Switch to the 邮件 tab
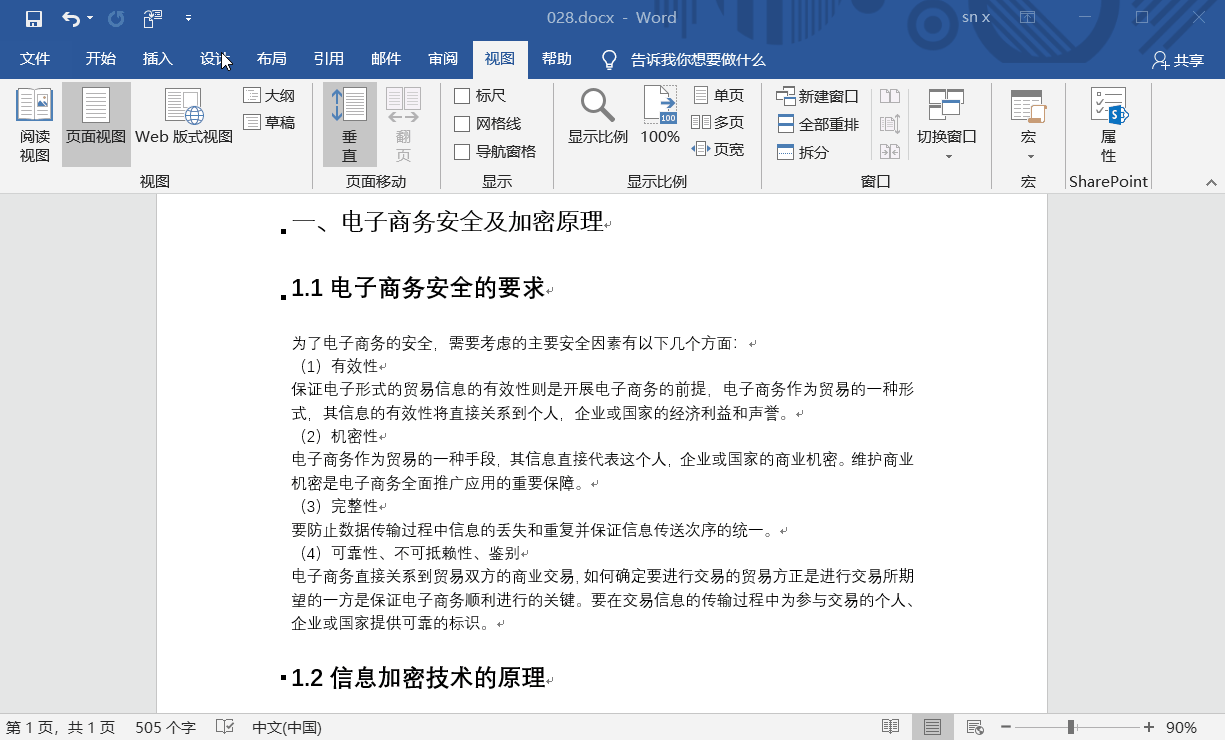The width and height of the screenshot is (1225, 740). click(x=385, y=59)
